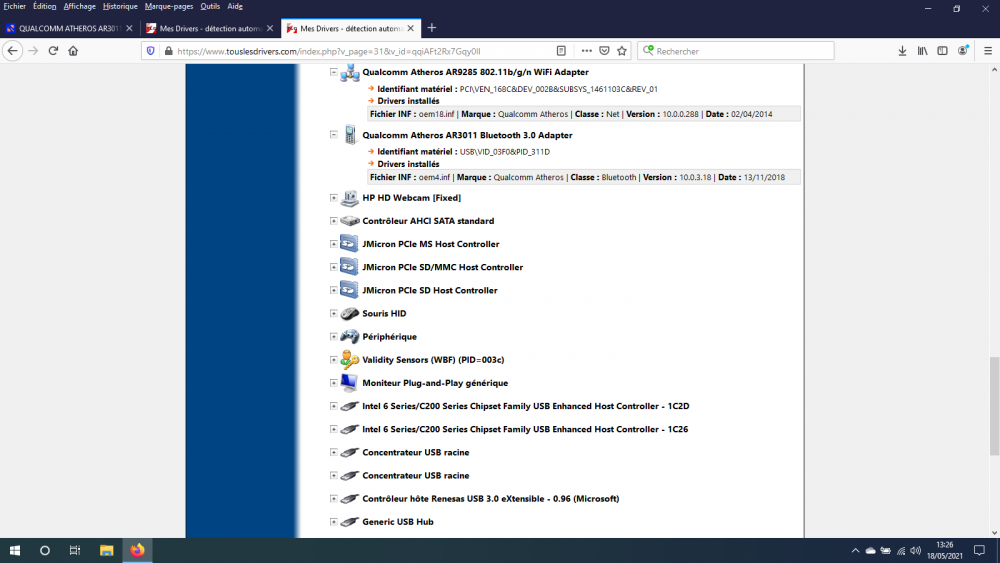Expand the JMicron PCIe SD Host Controller entry
The width and height of the screenshot is (1000, 563).
pyautogui.click(x=334, y=290)
